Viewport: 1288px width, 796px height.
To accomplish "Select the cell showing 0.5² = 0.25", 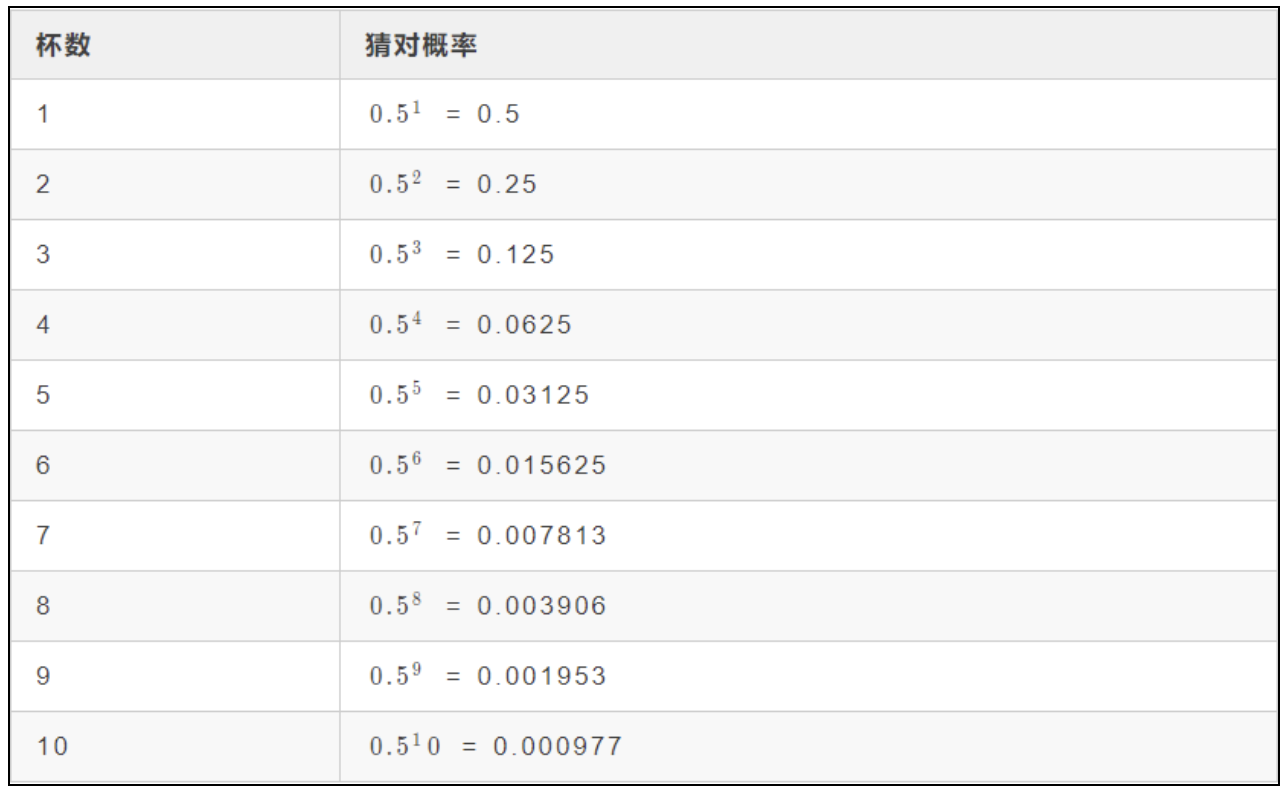I will click(453, 185).
